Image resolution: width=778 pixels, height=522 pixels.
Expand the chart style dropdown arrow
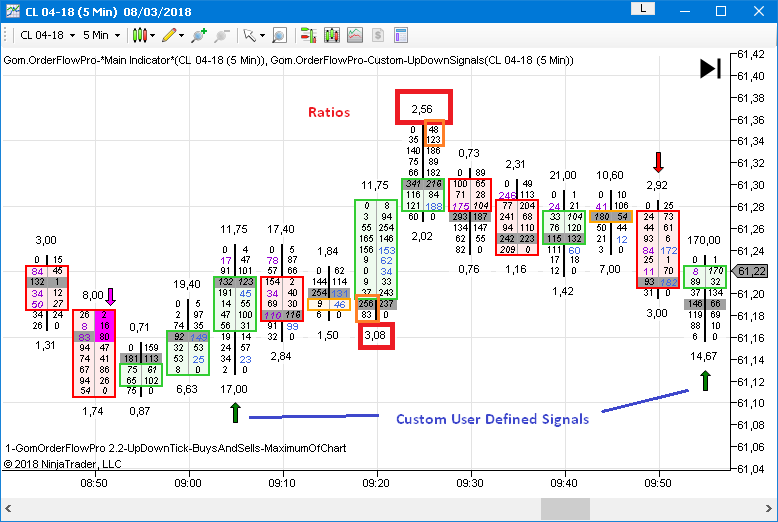[x=152, y=36]
